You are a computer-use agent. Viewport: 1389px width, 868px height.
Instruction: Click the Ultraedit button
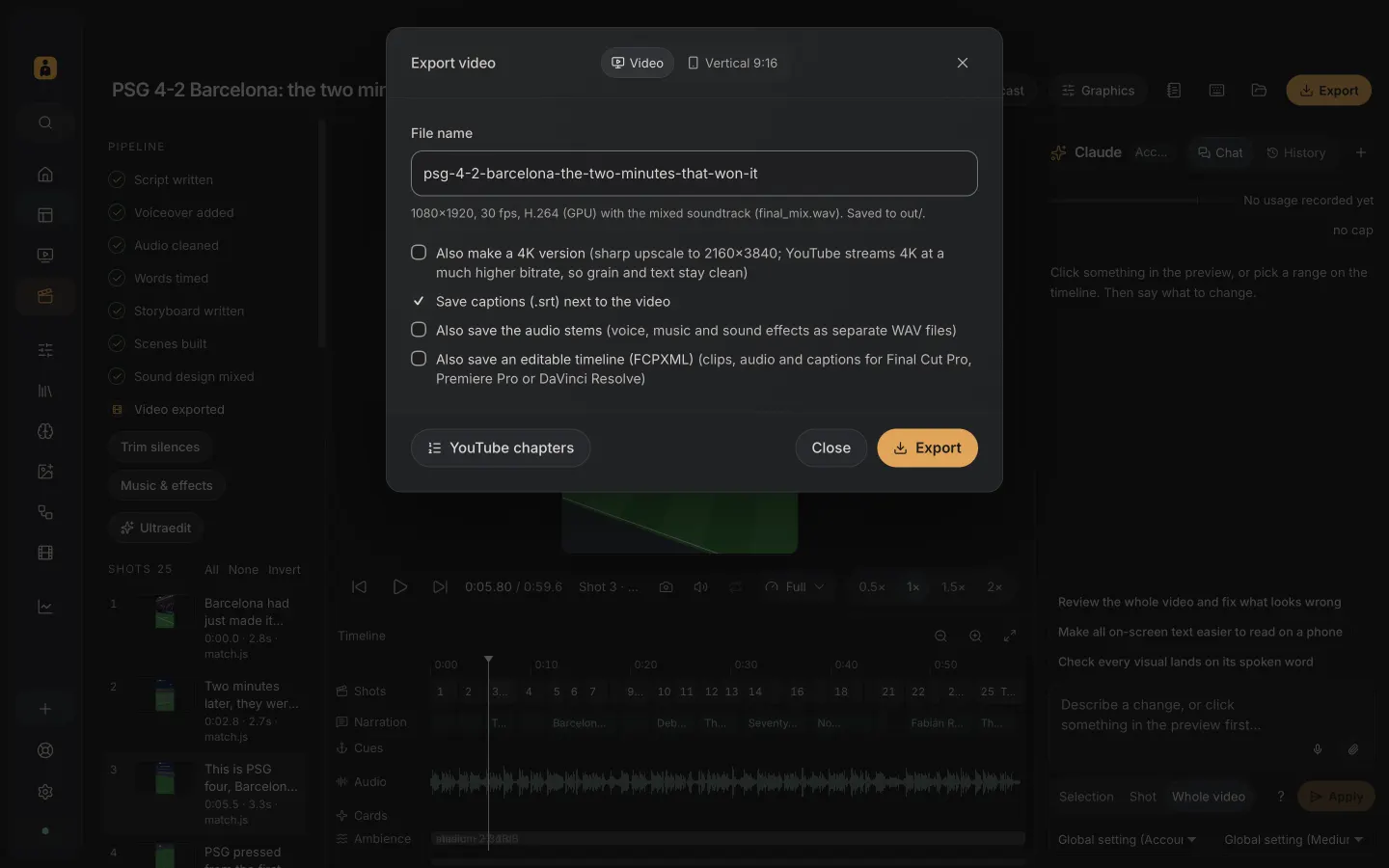pos(155,528)
